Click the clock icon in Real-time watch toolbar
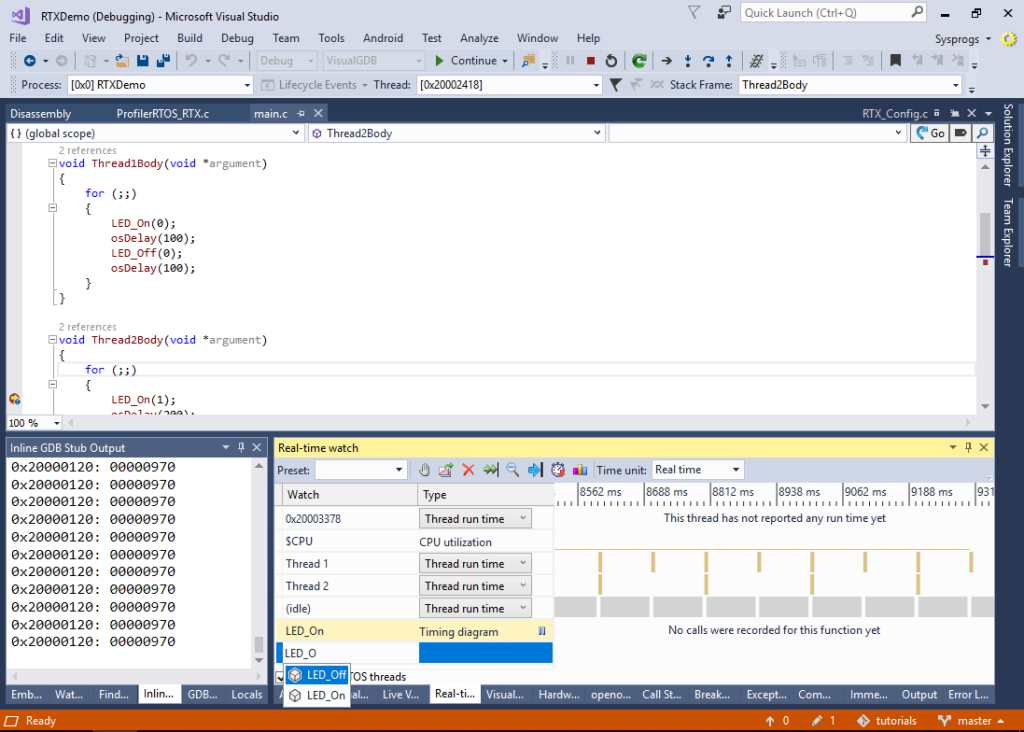 click(556, 469)
